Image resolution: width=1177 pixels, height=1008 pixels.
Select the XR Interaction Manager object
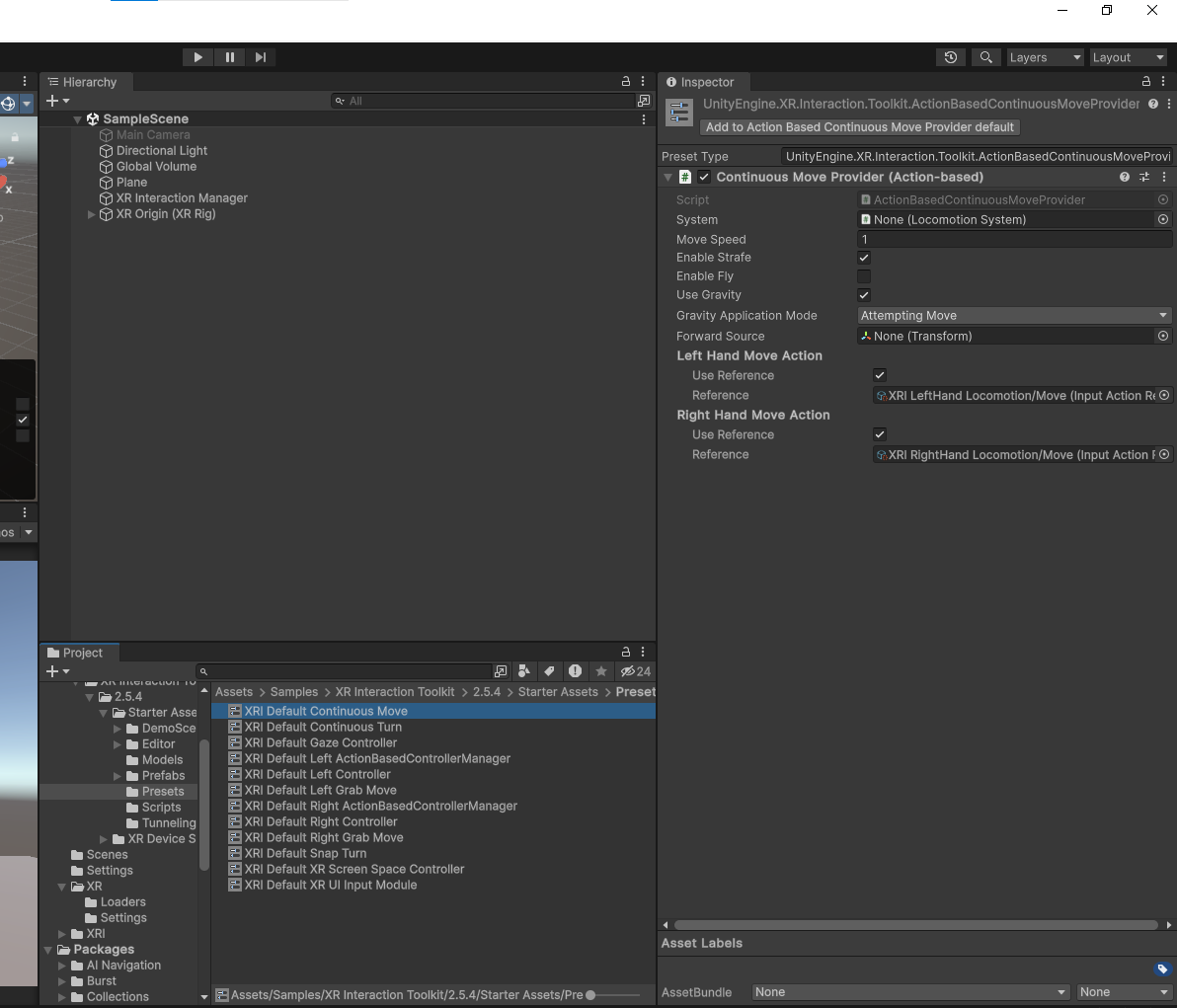click(182, 198)
